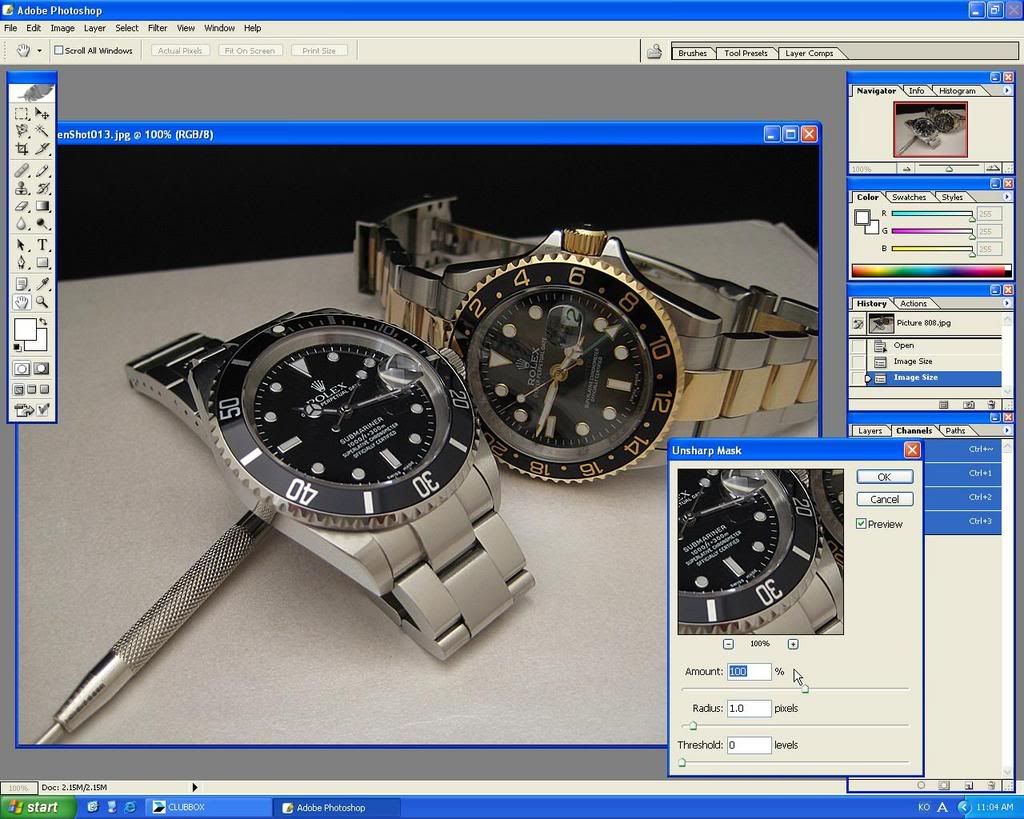Select the Rectangular Marquee tool

[22, 114]
